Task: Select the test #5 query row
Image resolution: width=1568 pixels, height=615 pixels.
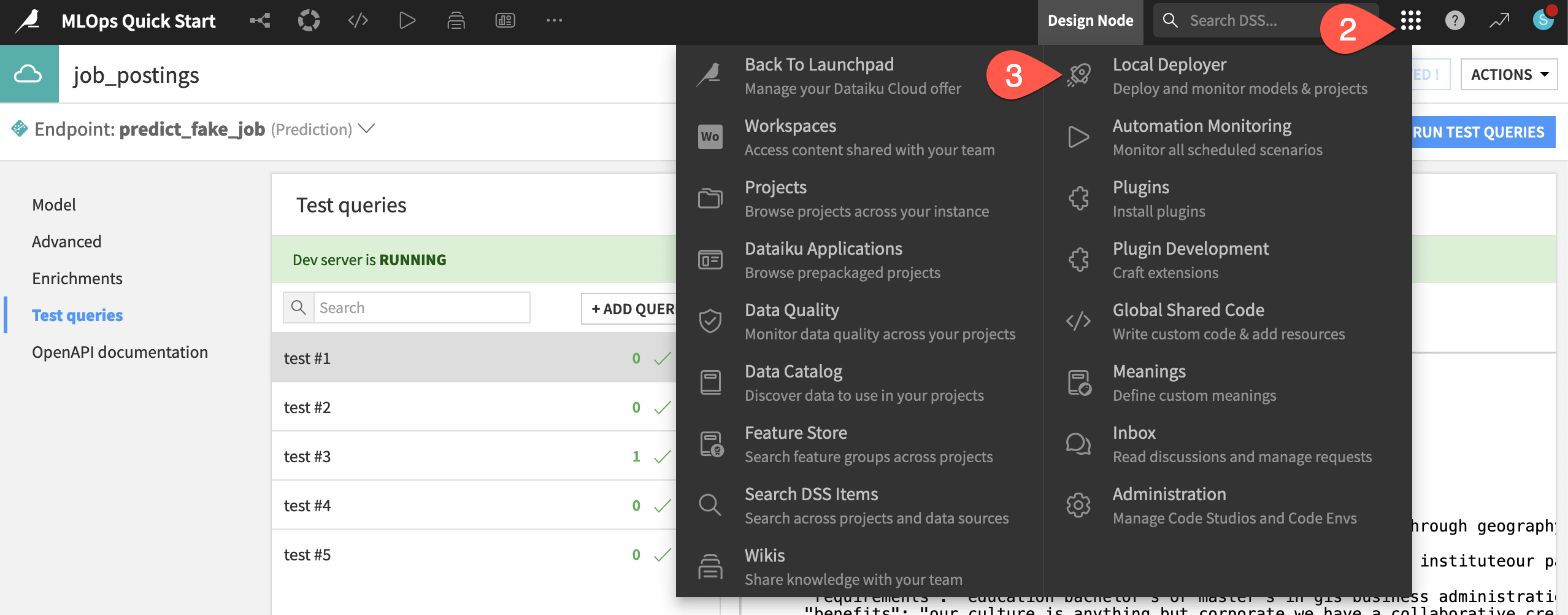Action: [474, 554]
